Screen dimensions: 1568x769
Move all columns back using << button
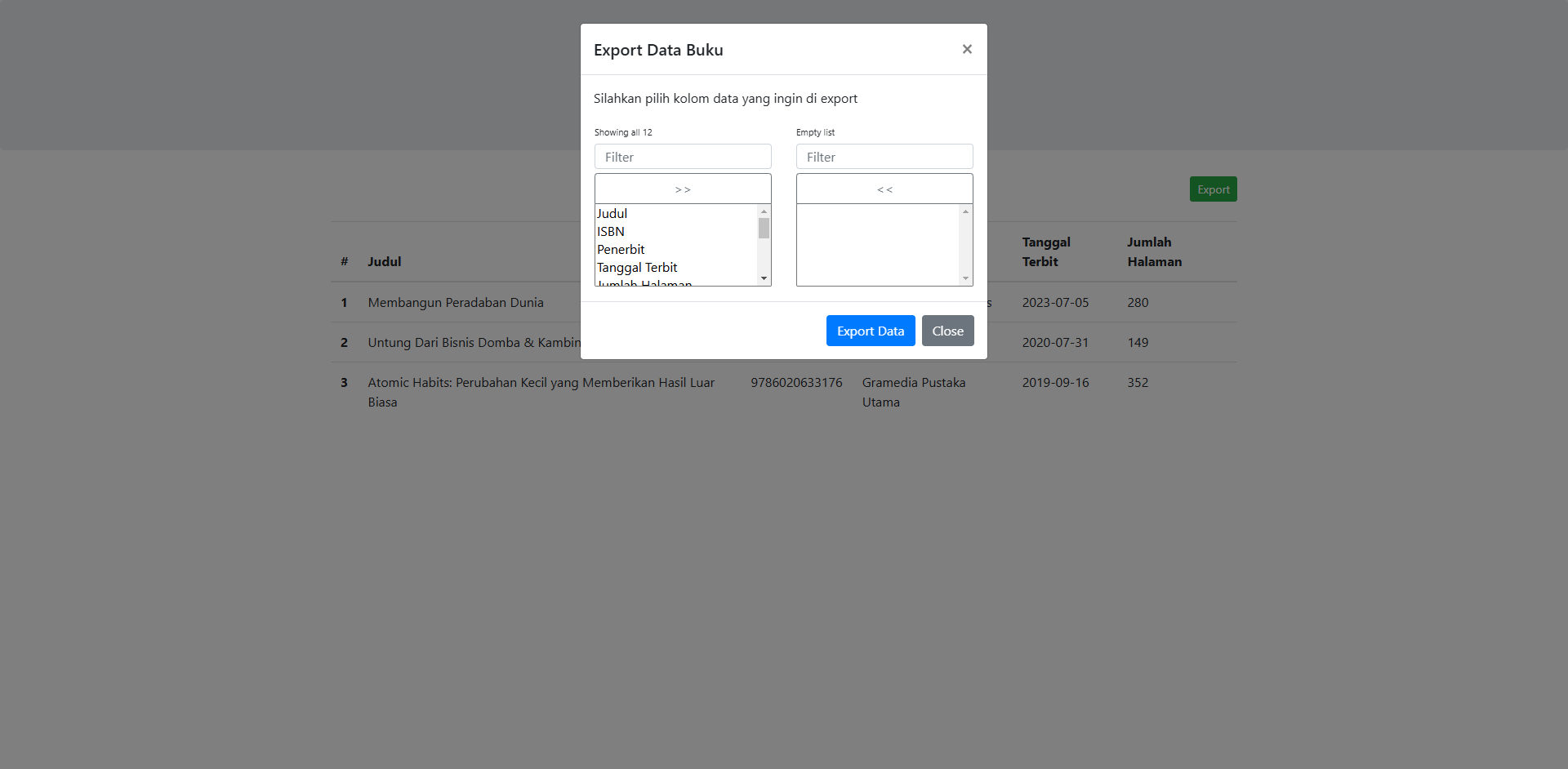coord(884,189)
